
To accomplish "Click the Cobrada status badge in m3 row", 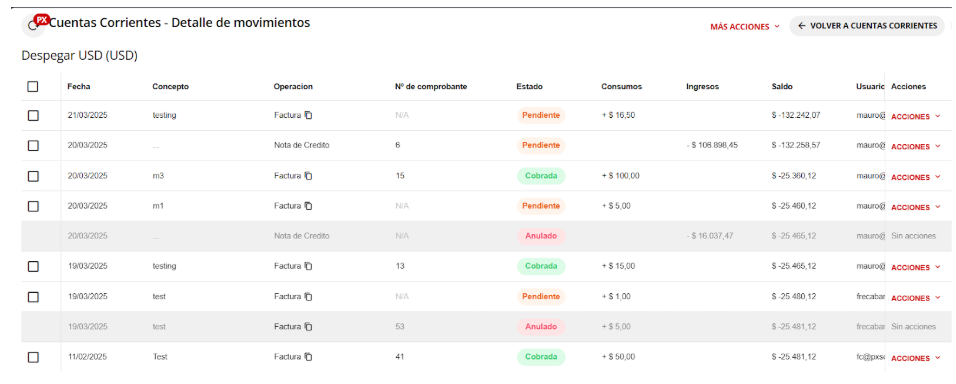I will click(541, 176).
